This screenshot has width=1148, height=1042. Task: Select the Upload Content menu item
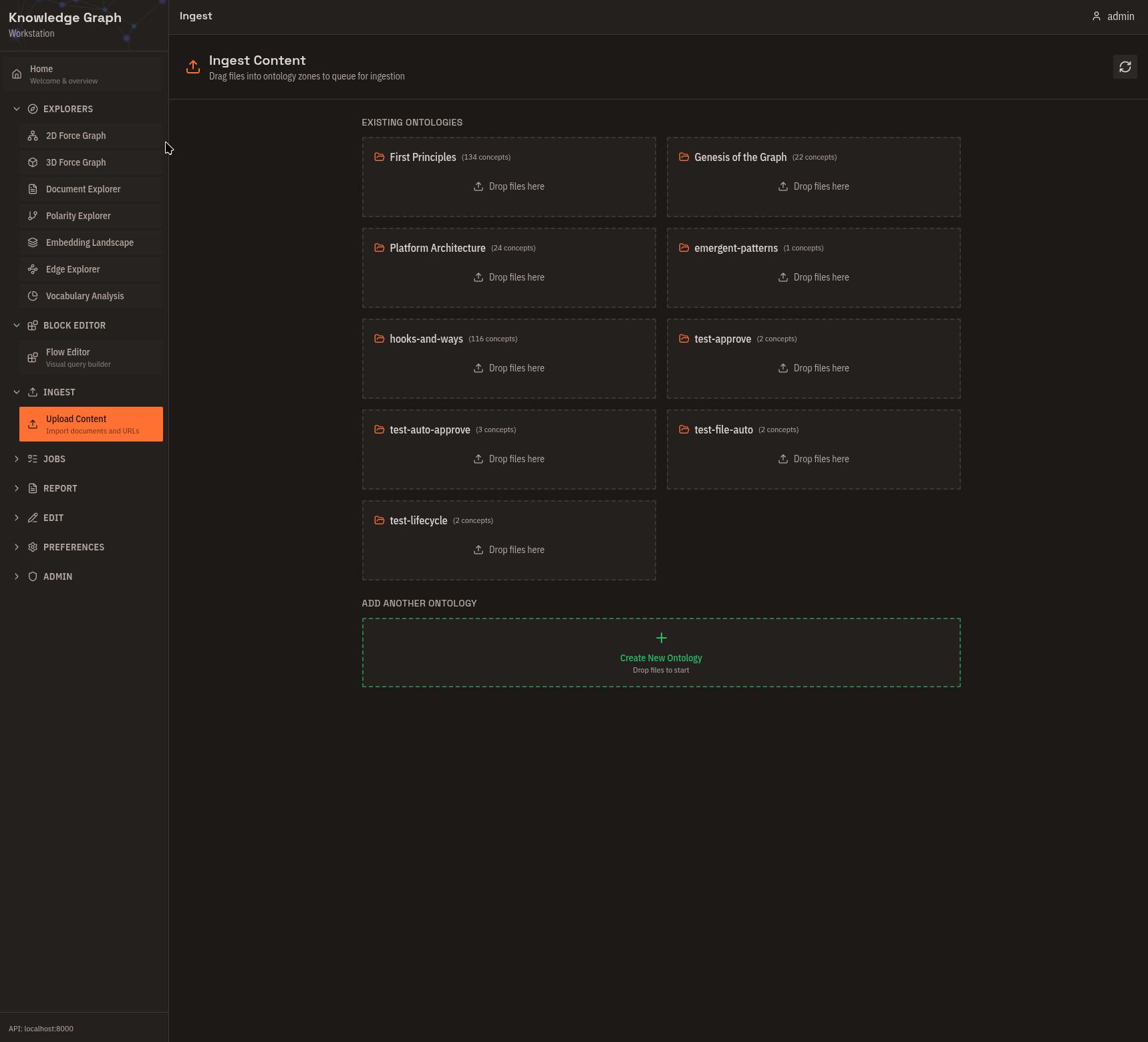[x=92, y=424]
